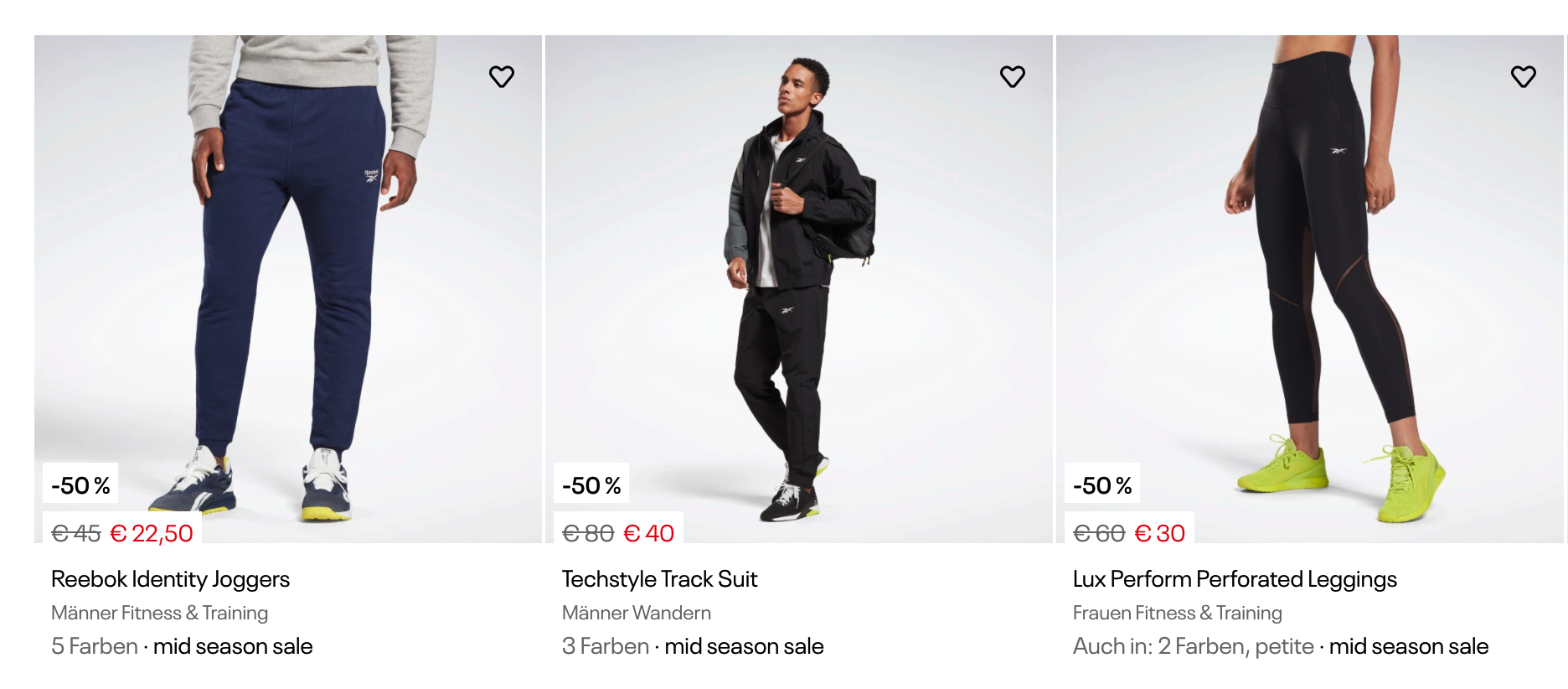Click 'Auch in: 2 Farben, petite' text

(x=1193, y=646)
